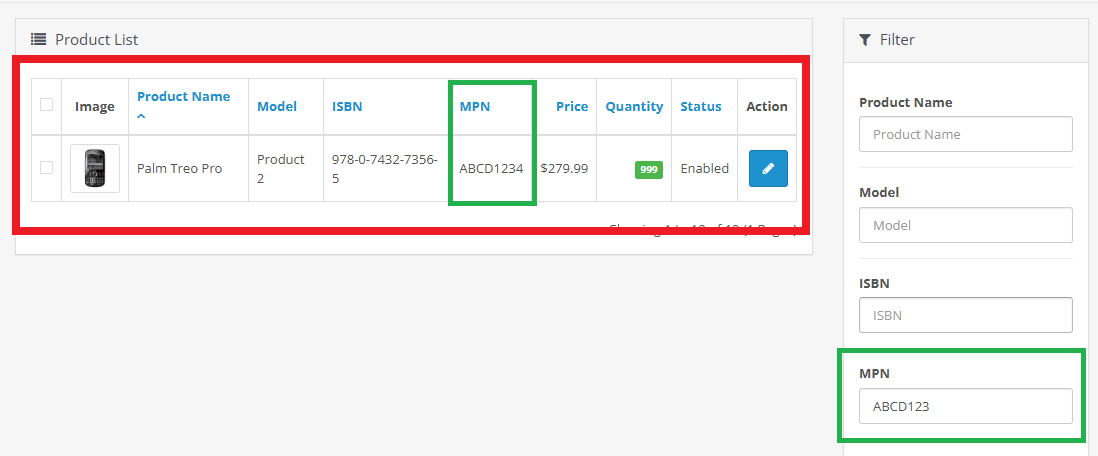Sort the list by MPN header

pyautogui.click(x=474, y=106)
